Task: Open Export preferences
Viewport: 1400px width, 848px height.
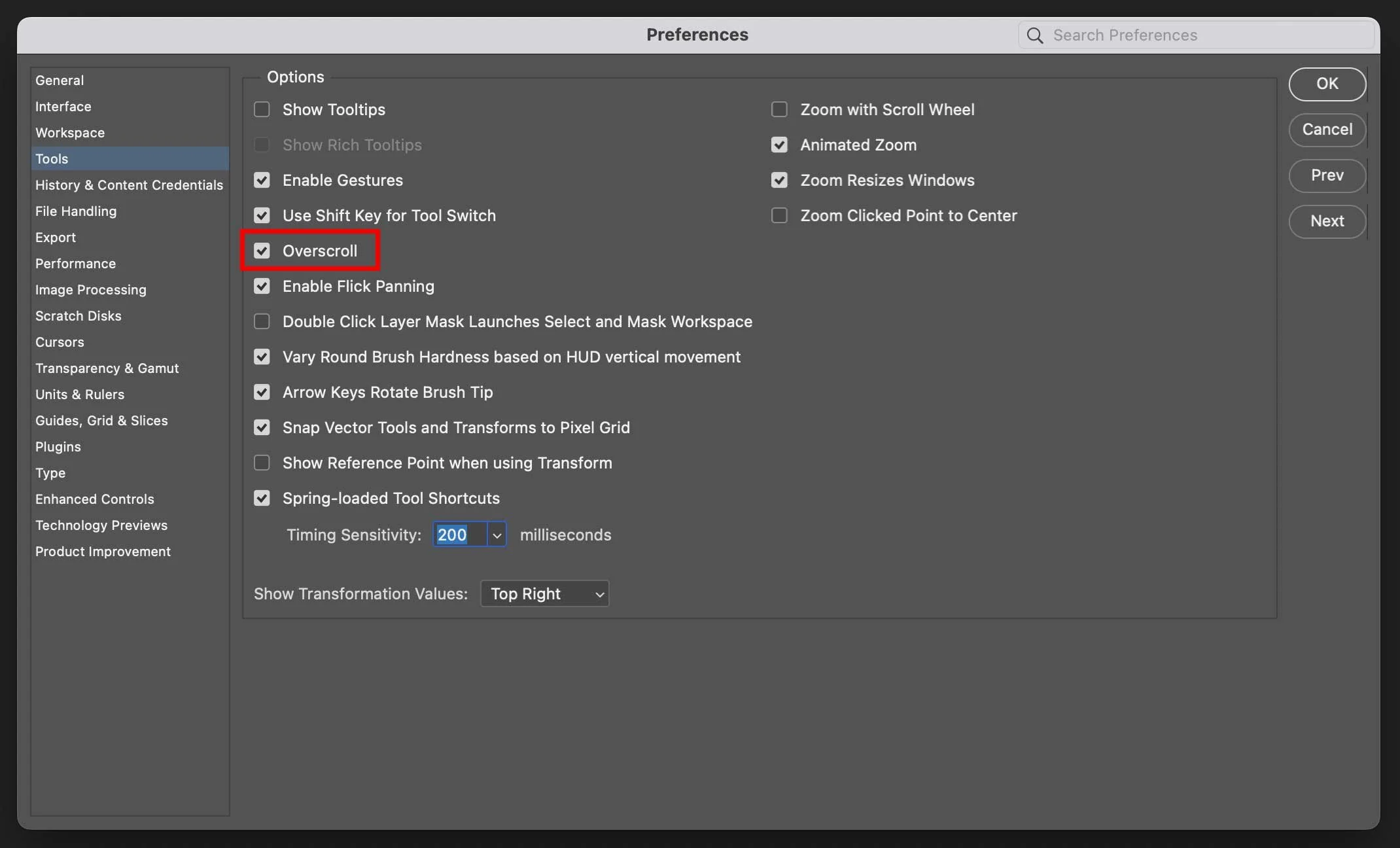Action: pos(130,238)
